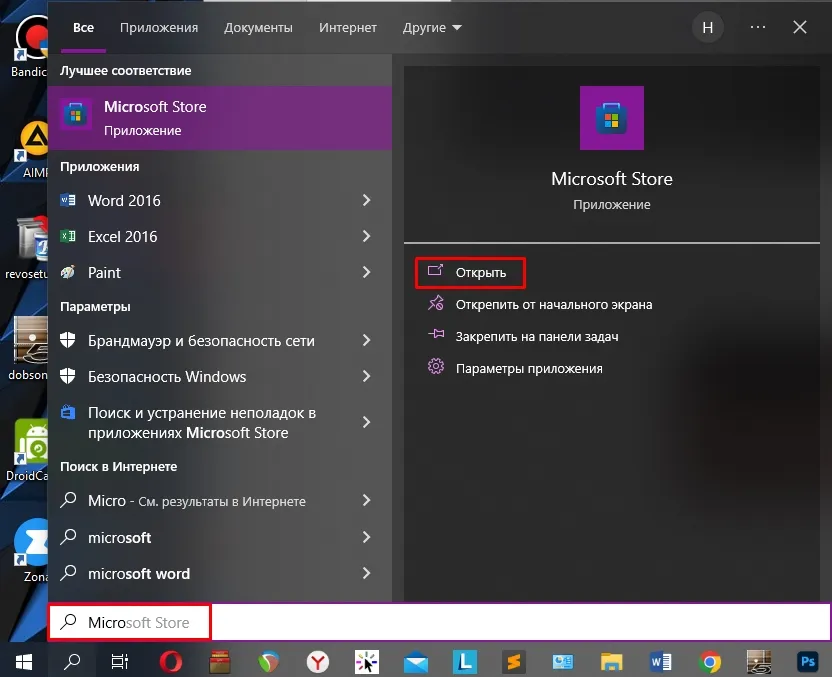Open Task View on taskbar
The height and width of the screenshot is (677, 832).
coord(119,662)
